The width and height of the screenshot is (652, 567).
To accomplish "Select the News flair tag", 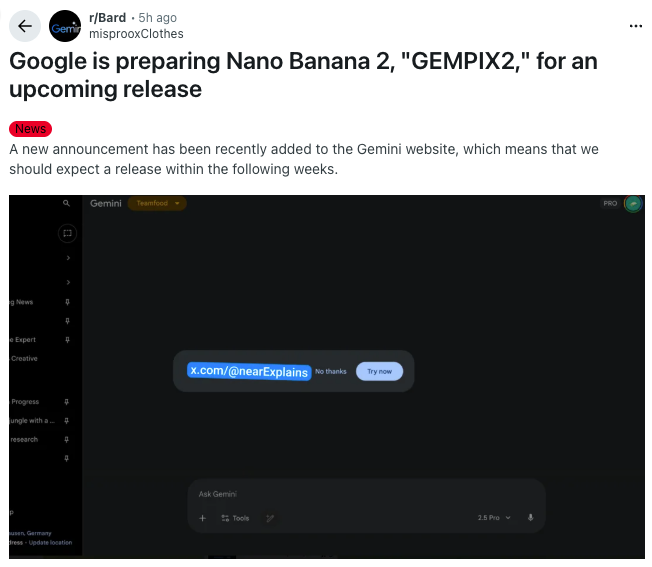I will coord(30,129).
